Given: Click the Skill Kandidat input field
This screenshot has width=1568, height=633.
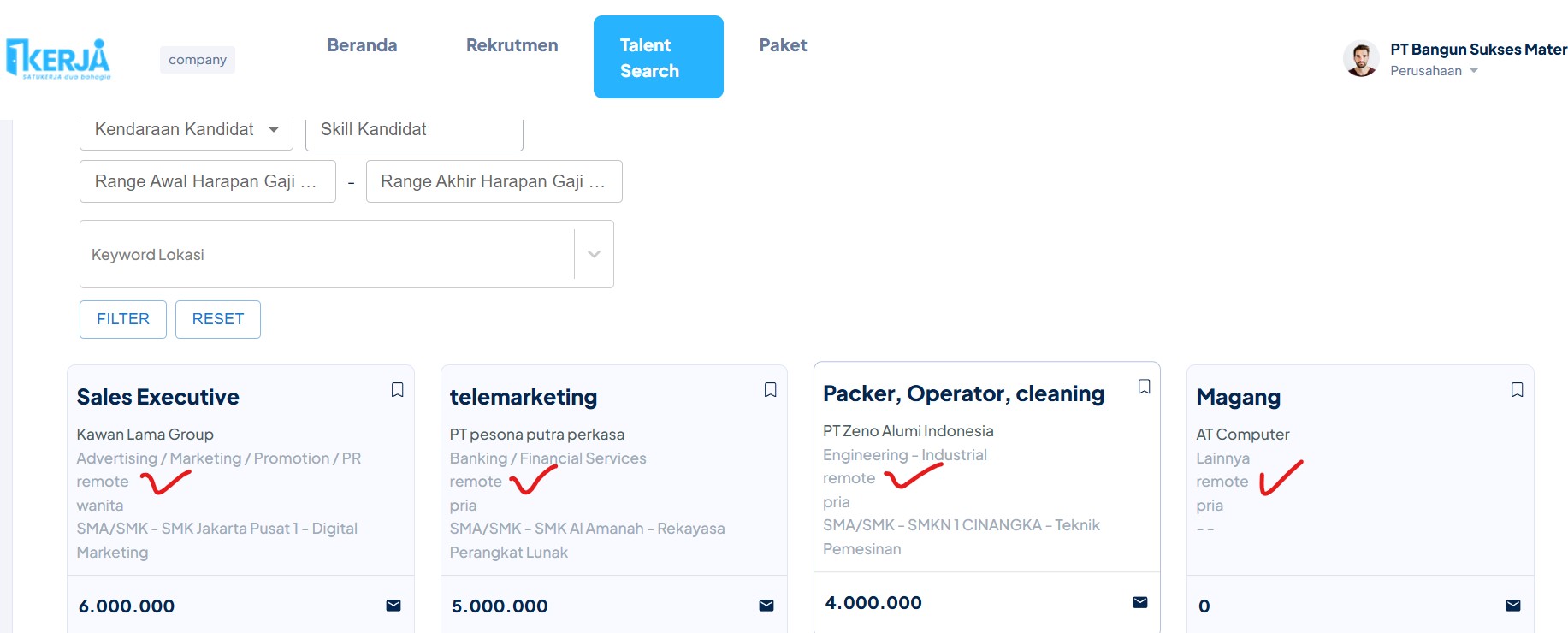Looking at the screenshot, I should [414, 130].
